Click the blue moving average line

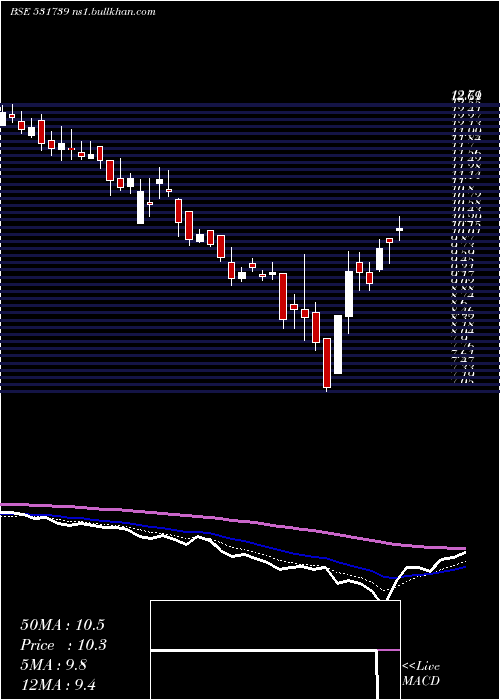coord(232,540)
